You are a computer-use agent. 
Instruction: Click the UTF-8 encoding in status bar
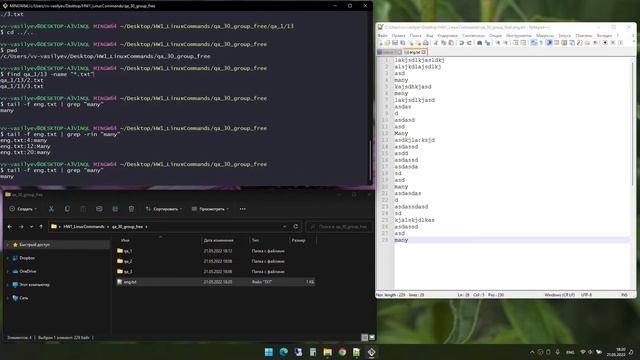586,295
